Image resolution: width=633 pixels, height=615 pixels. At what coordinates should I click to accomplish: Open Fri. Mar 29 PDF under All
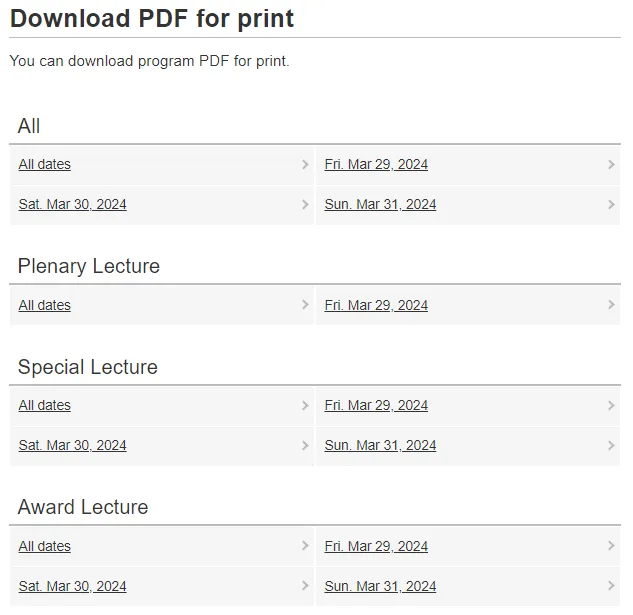point(376,165)
